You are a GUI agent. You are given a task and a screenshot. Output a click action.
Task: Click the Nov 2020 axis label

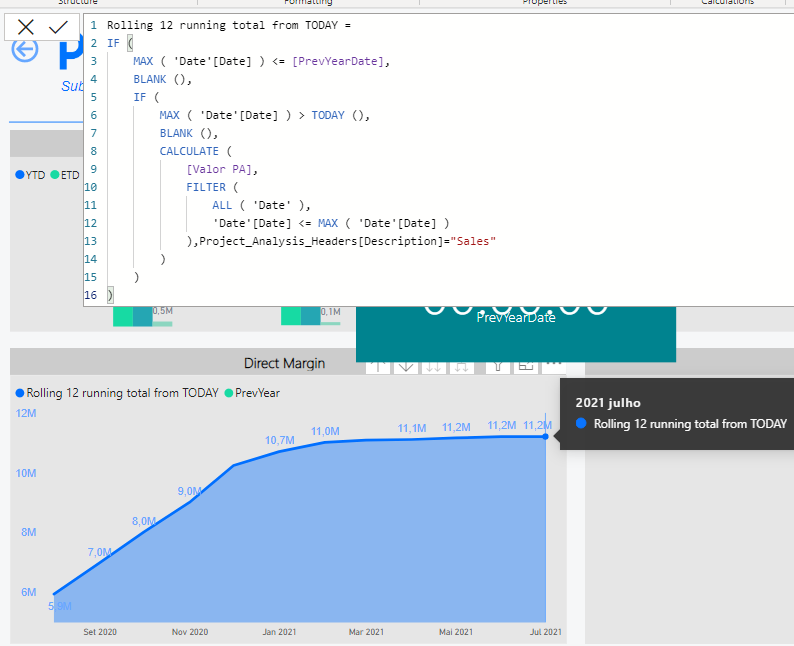pos(190,632)
